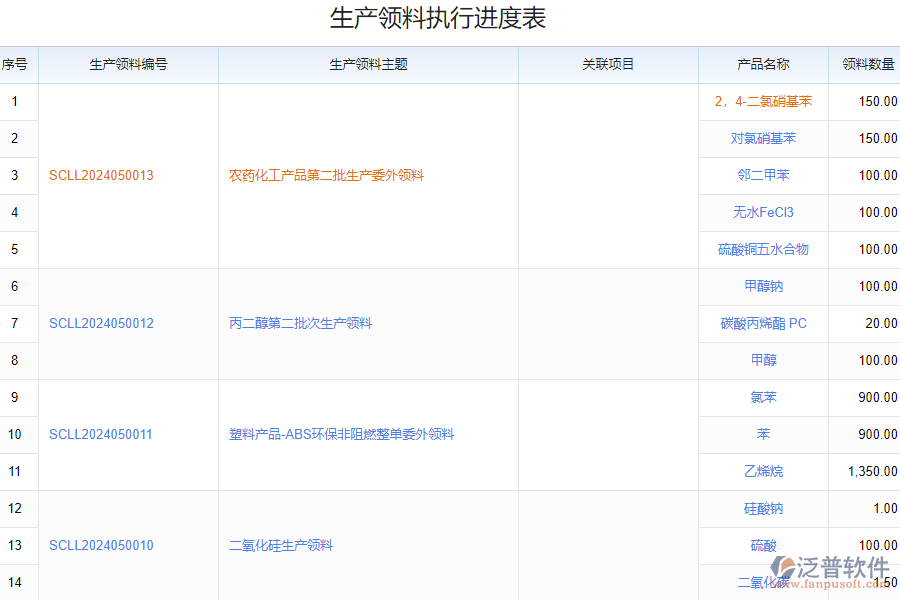Open requisition link SCLL2024050010
The width and height of the screenshot is (900, 600).
[101, 546]
